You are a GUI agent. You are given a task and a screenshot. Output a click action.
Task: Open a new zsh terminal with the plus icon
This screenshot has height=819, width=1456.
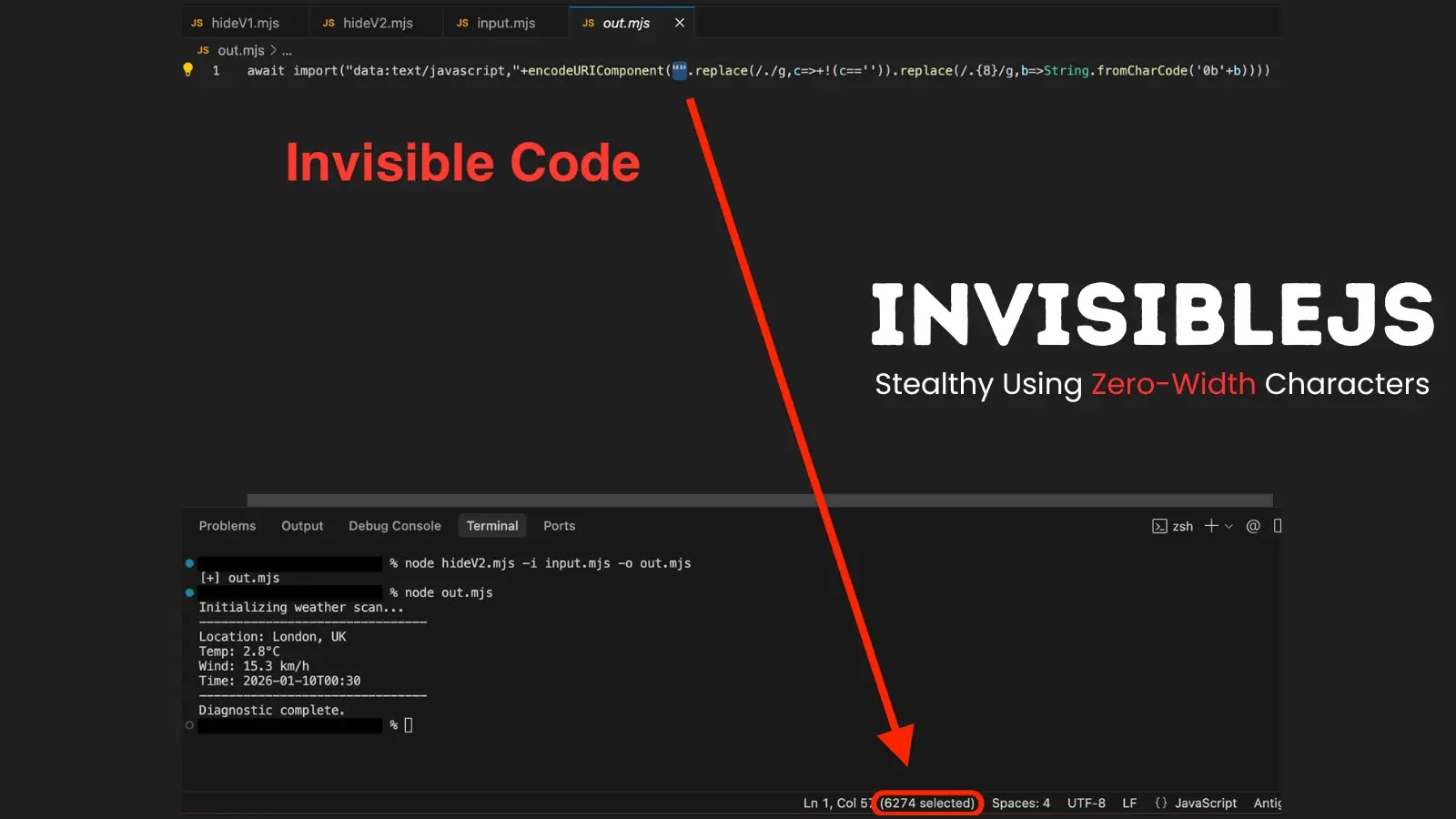click(1211, 526)
